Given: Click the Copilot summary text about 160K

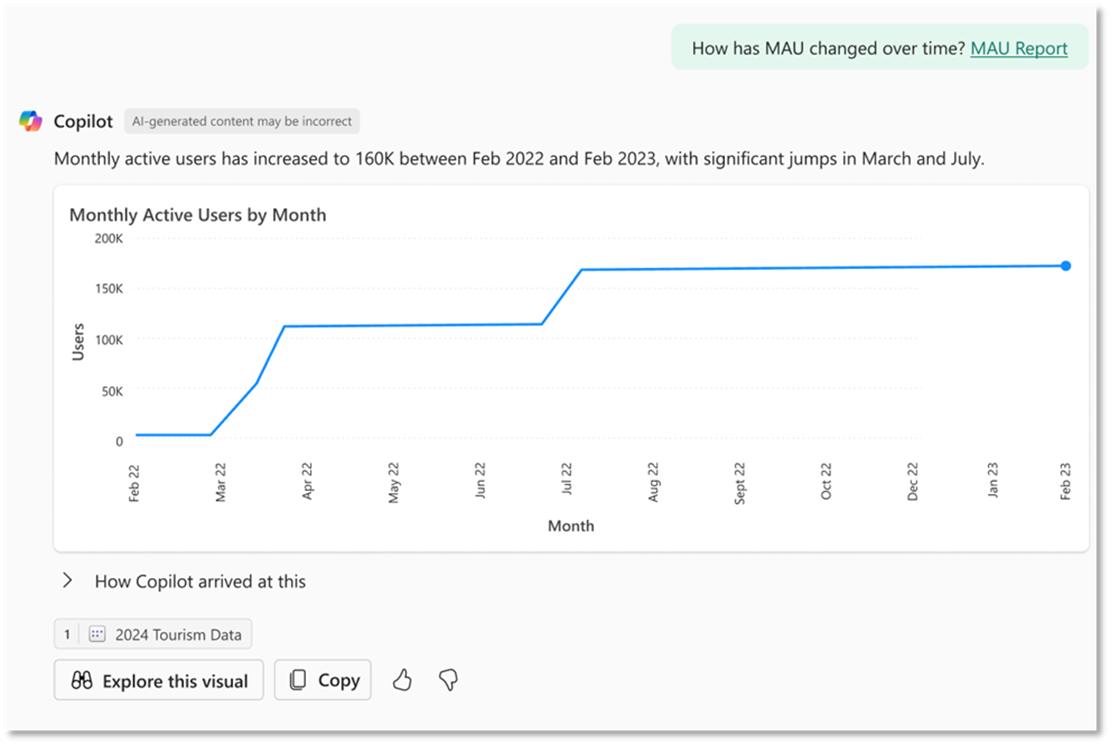Looking at the screenshot, I should point(519,159).
